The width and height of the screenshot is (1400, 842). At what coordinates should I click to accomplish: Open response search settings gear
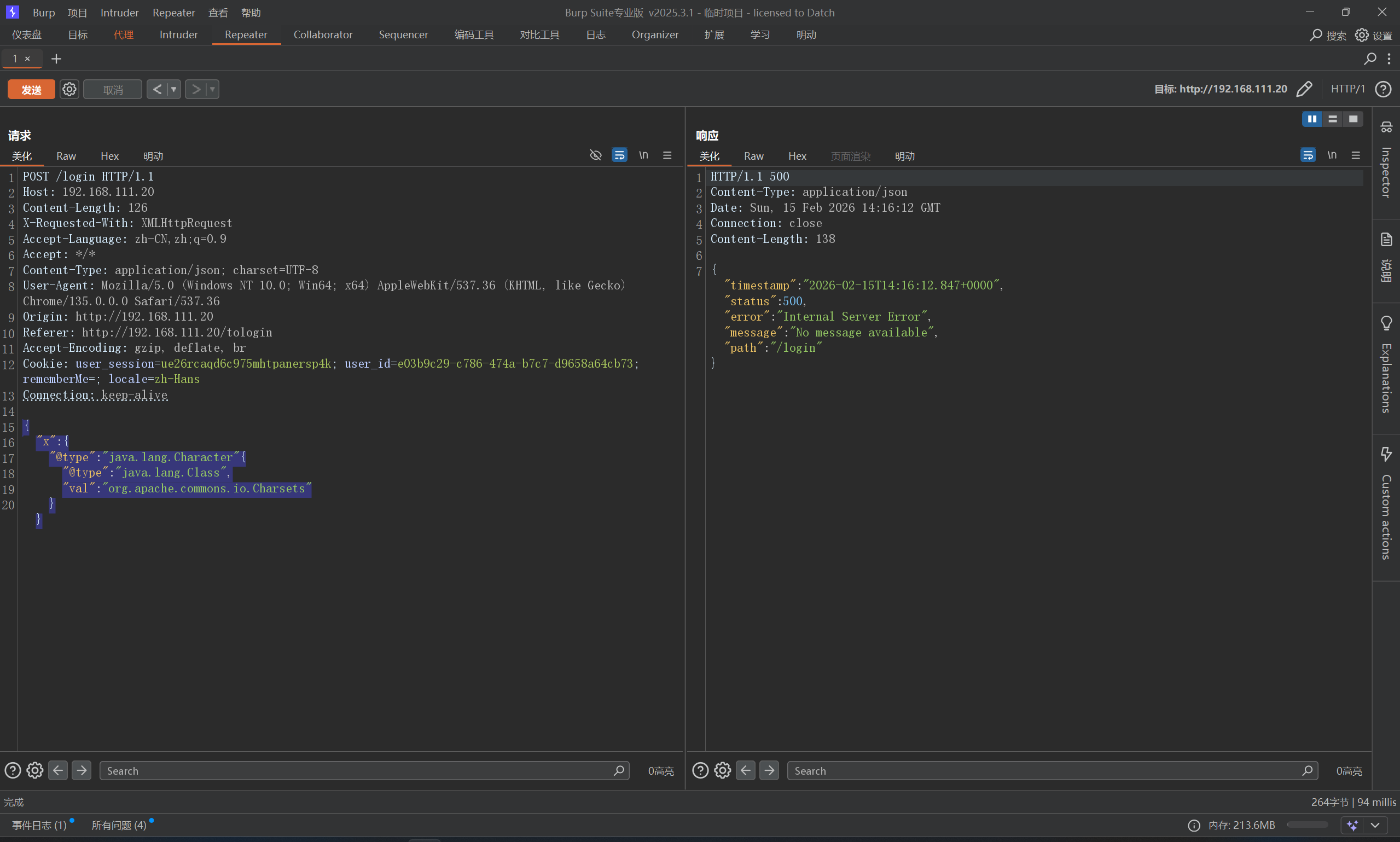click(x=722, y=770)
